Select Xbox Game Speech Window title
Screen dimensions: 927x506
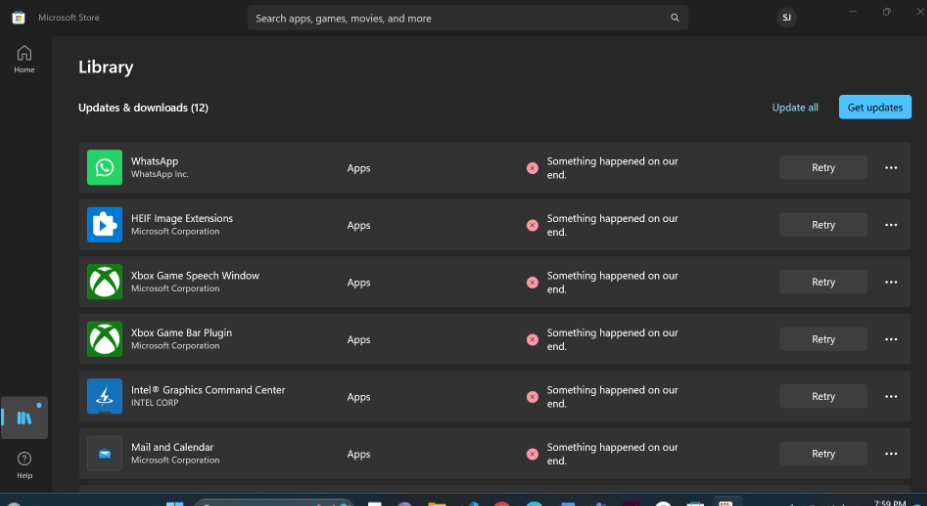[x=195, y=275]
